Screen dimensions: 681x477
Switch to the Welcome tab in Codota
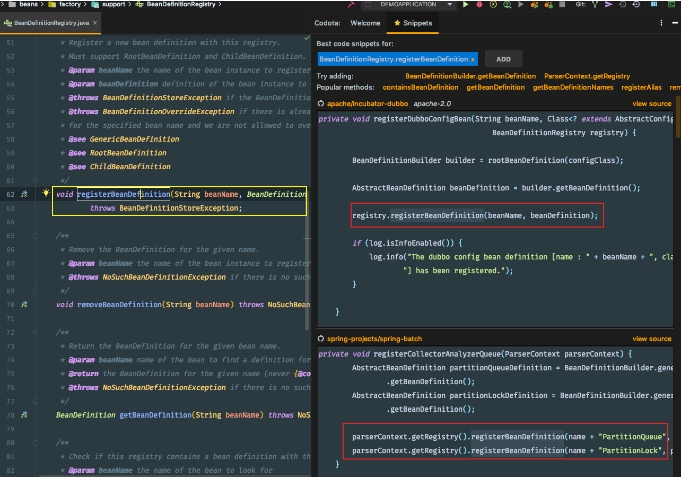[365, 23]
